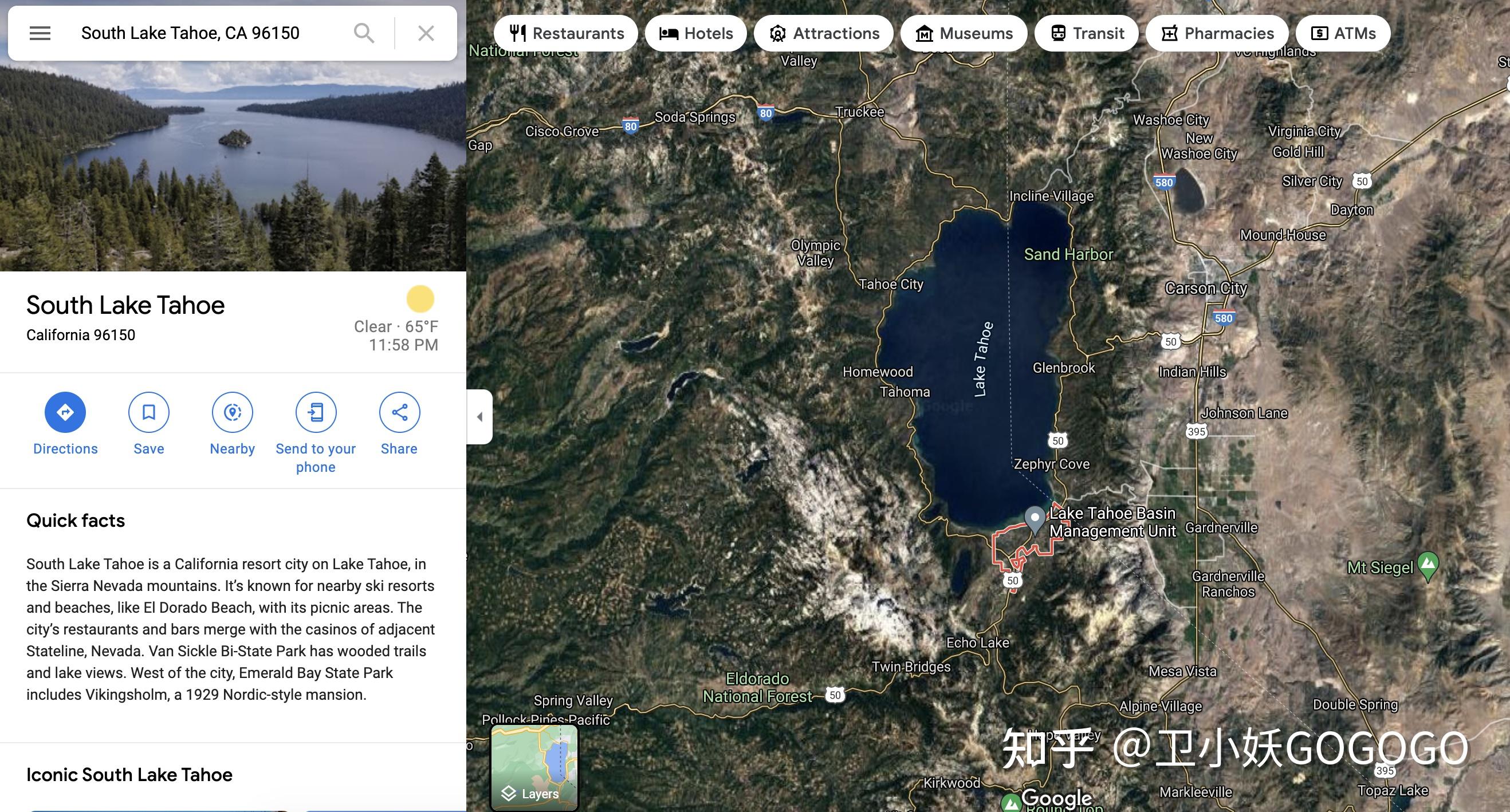Open the hamburger main menu
The image size is (1510, 812).
point(40,33)
